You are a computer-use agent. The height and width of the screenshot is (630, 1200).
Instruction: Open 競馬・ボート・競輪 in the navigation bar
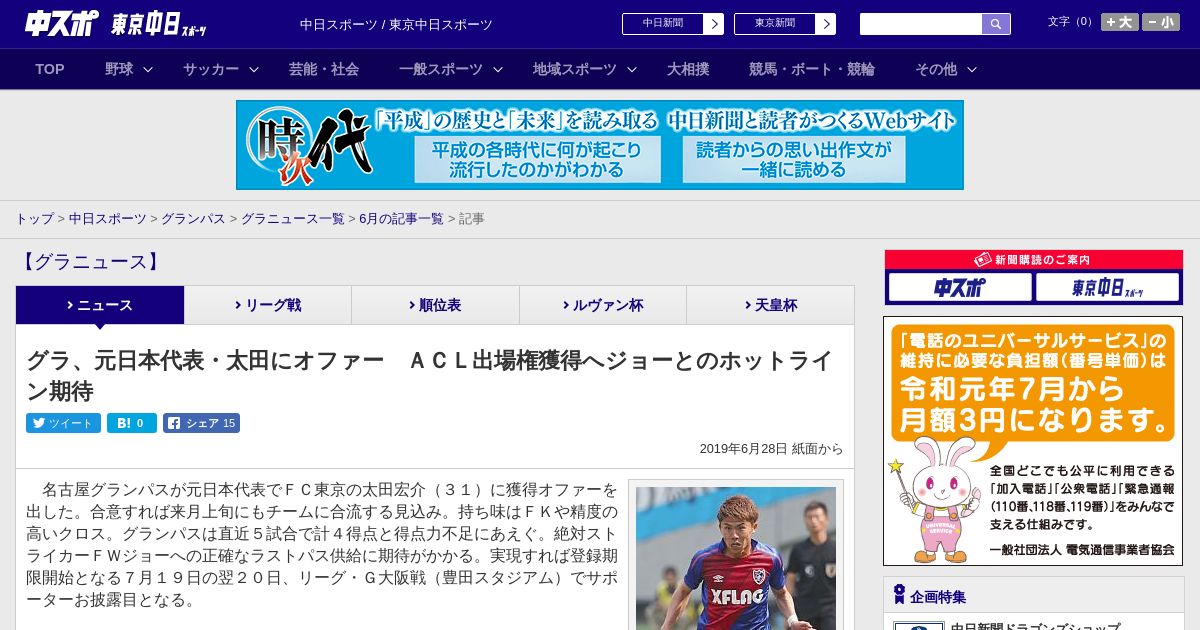pyautogui.click(x=812, y=69)
